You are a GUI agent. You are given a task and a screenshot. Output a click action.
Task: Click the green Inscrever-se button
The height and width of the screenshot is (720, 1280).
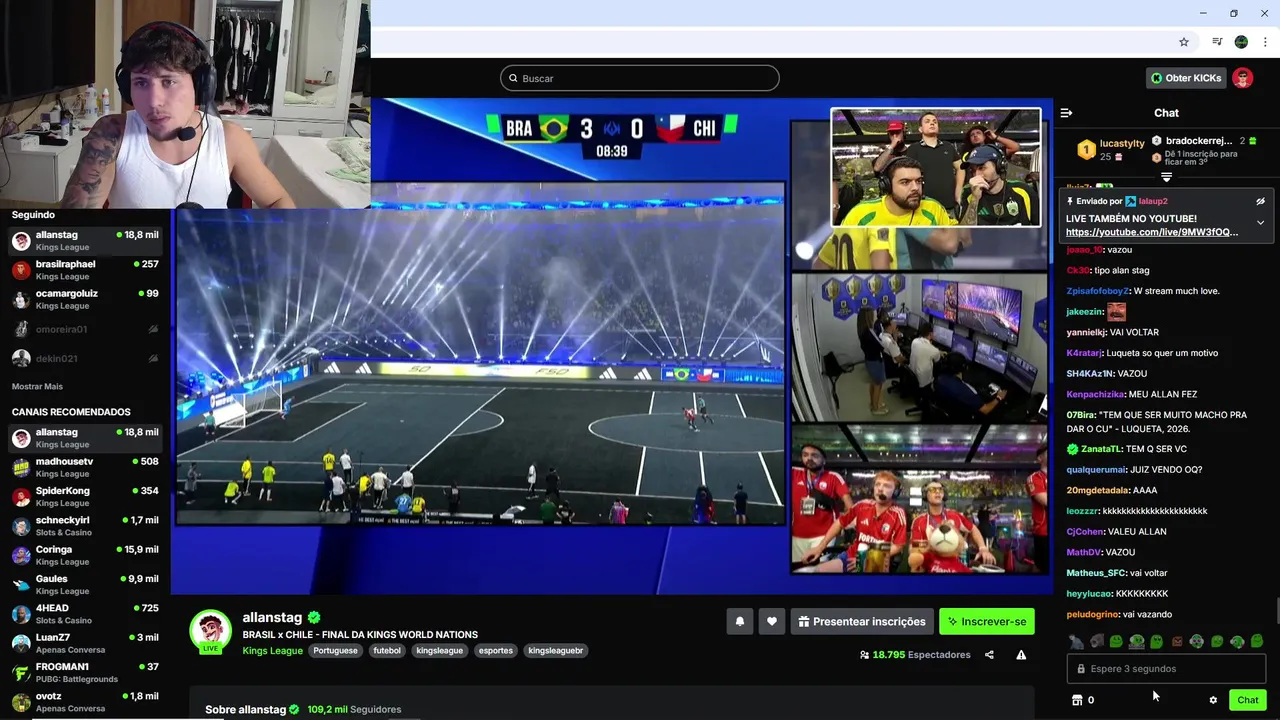coord(986,621)
